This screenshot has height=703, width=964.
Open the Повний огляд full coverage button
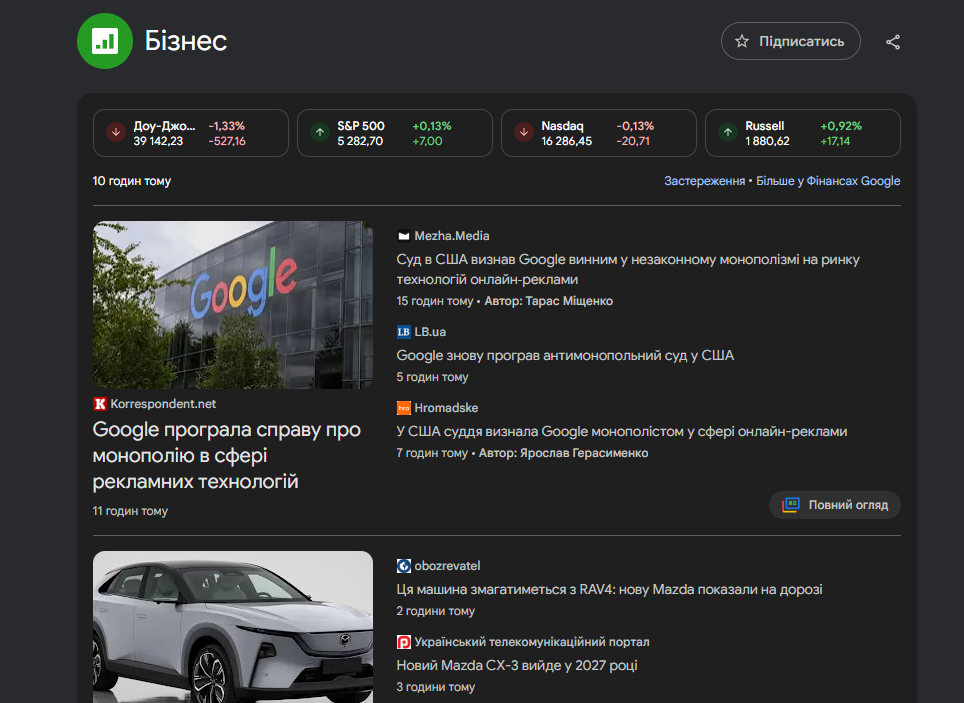coord(834,505)
